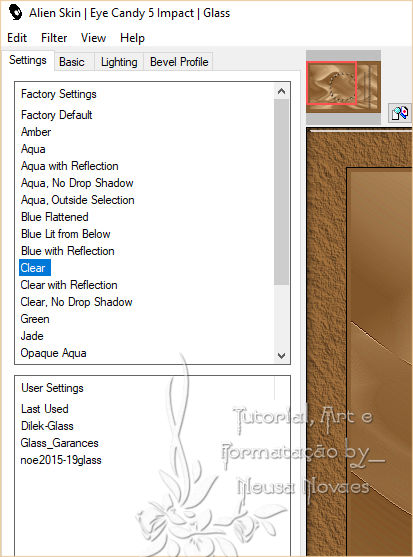This screenshot has height=557, width=413.
Task: Click the up arrow of Factory Settings scrollbar
Action: point(282,91)
